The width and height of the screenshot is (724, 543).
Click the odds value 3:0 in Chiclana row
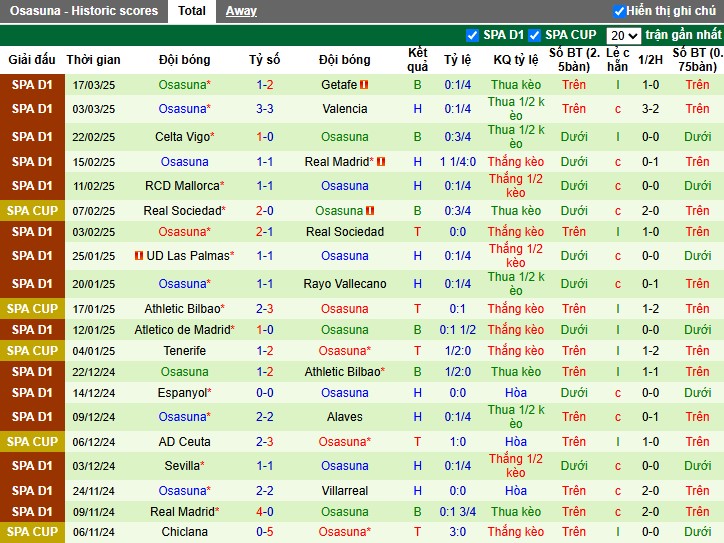(458, 532)
